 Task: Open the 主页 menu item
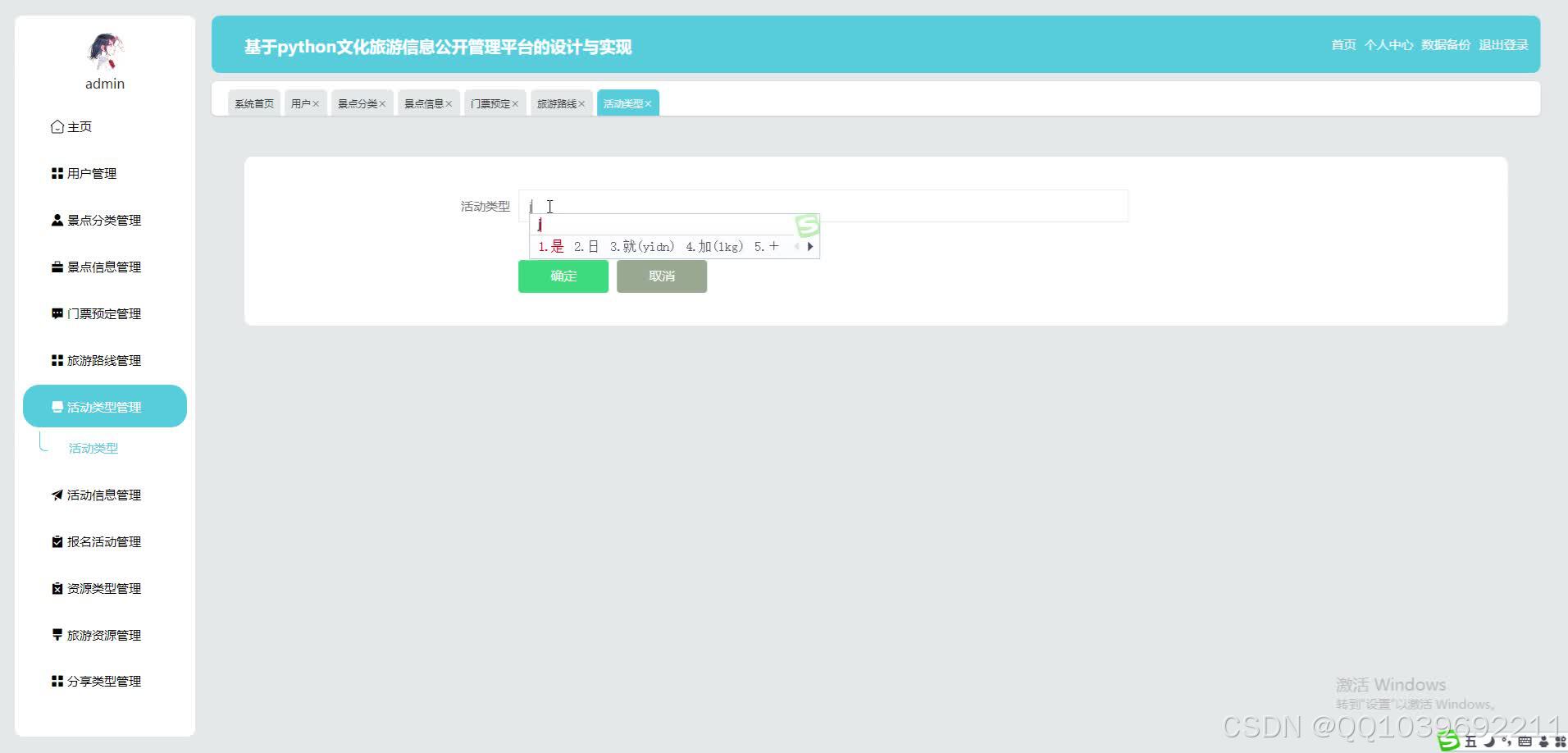pos(105,127)
